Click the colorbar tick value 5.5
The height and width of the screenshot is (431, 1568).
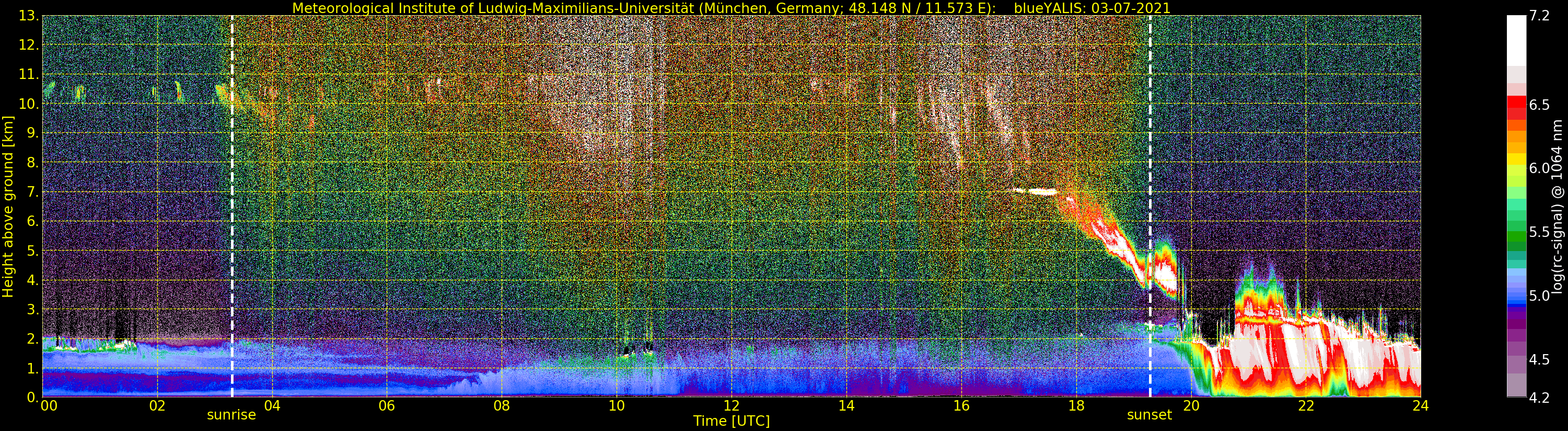pos(1539,232)
